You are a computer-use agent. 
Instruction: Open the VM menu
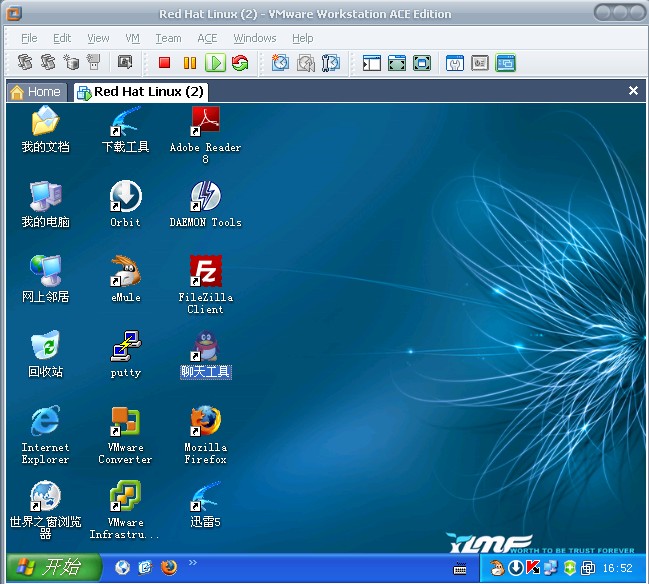pos(132,38)
